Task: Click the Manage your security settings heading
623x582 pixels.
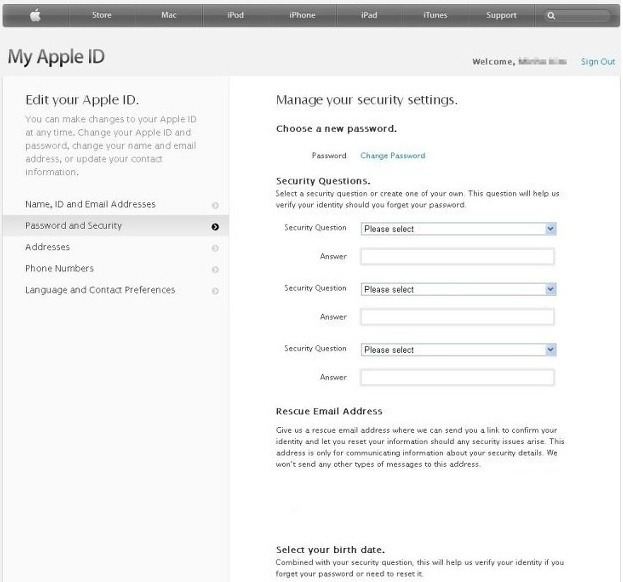Action: [367, 100]
